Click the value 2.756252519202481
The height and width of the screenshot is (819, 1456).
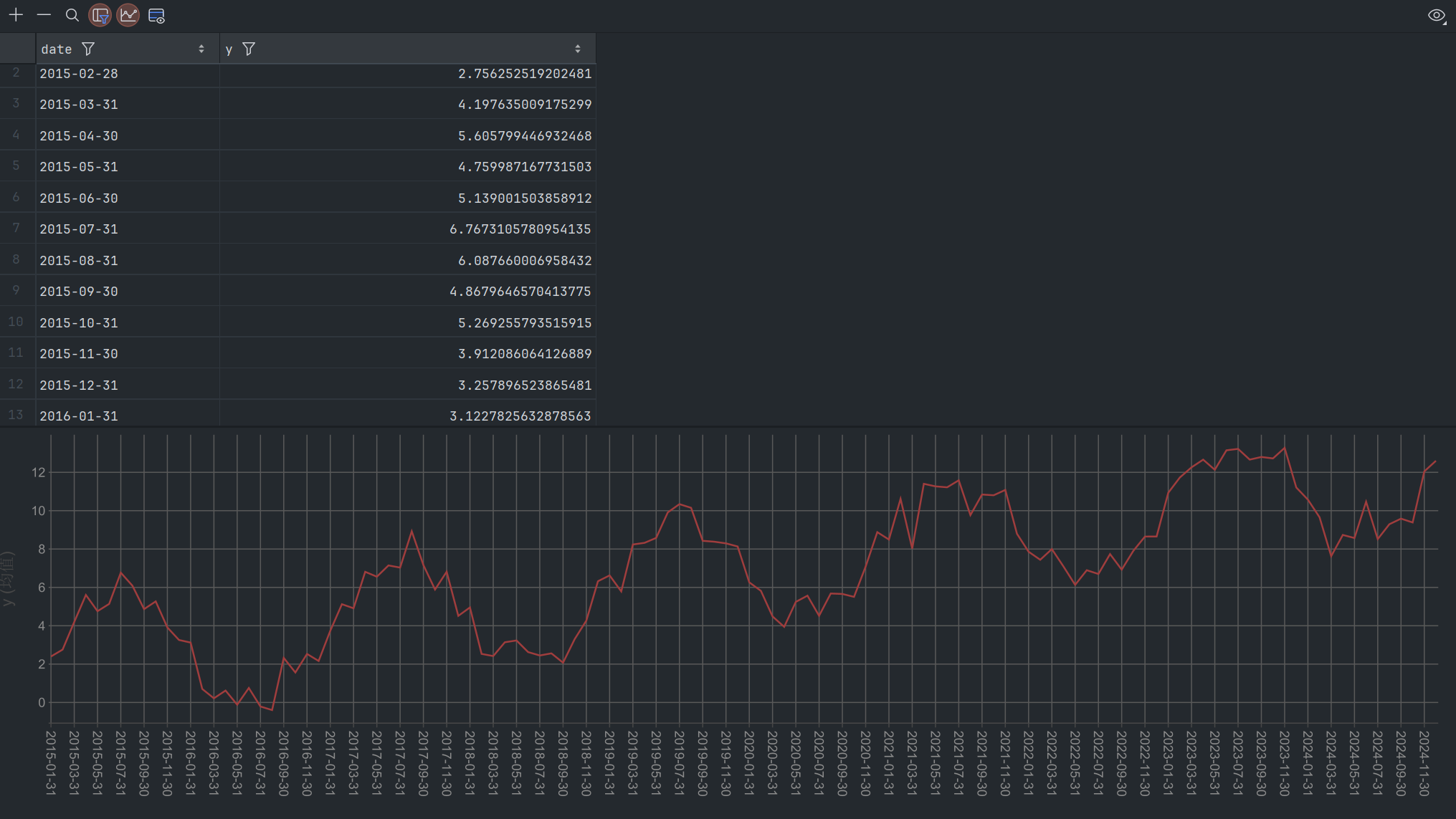pyautogui.click(x=525, y=74)
